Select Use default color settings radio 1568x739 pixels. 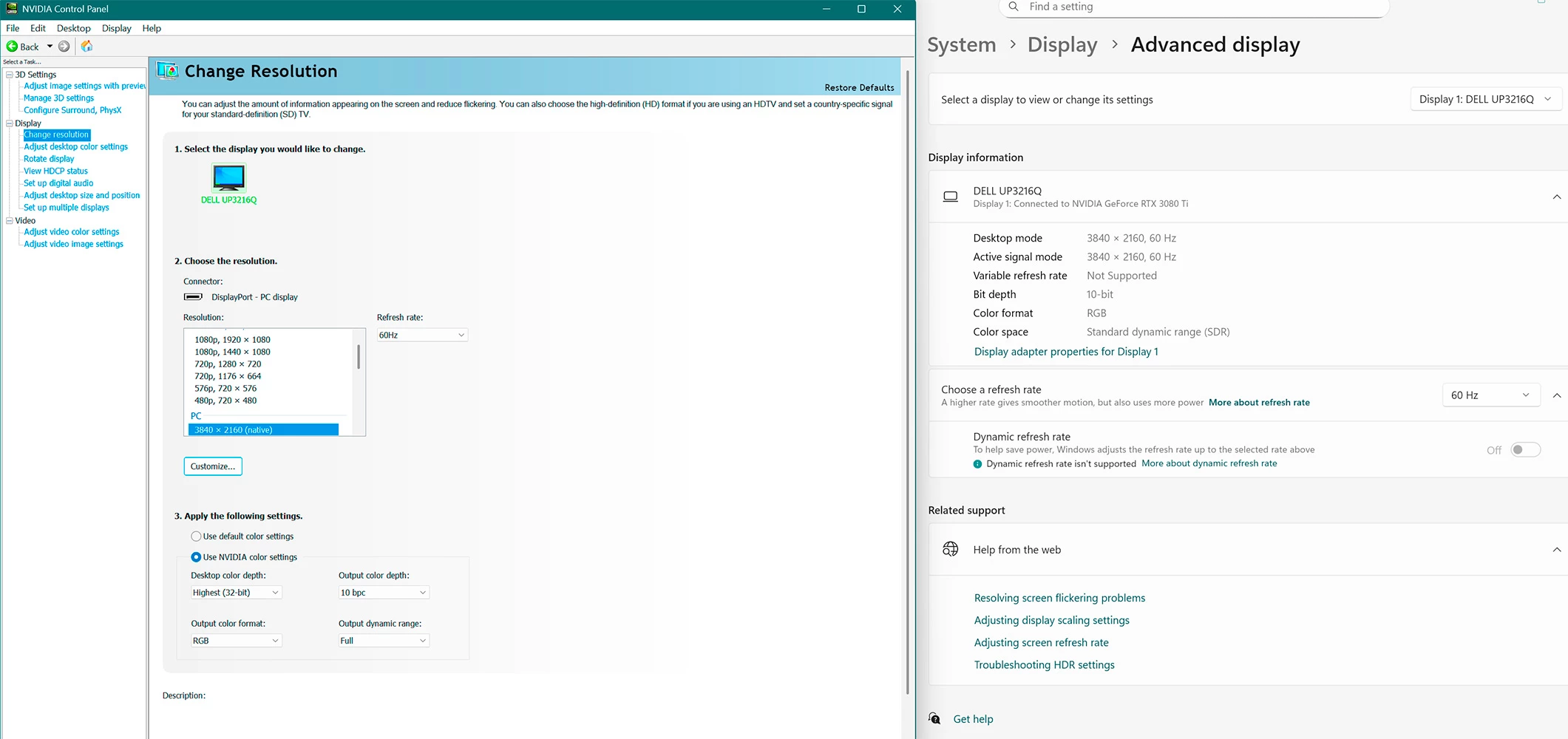pos(196,537)
